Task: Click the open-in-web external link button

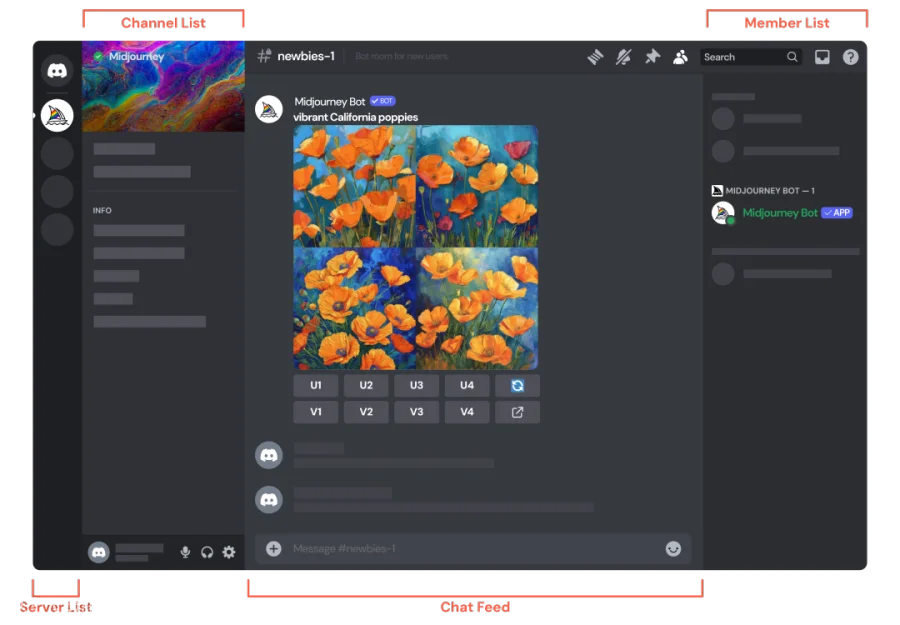Action: point(517,412)
